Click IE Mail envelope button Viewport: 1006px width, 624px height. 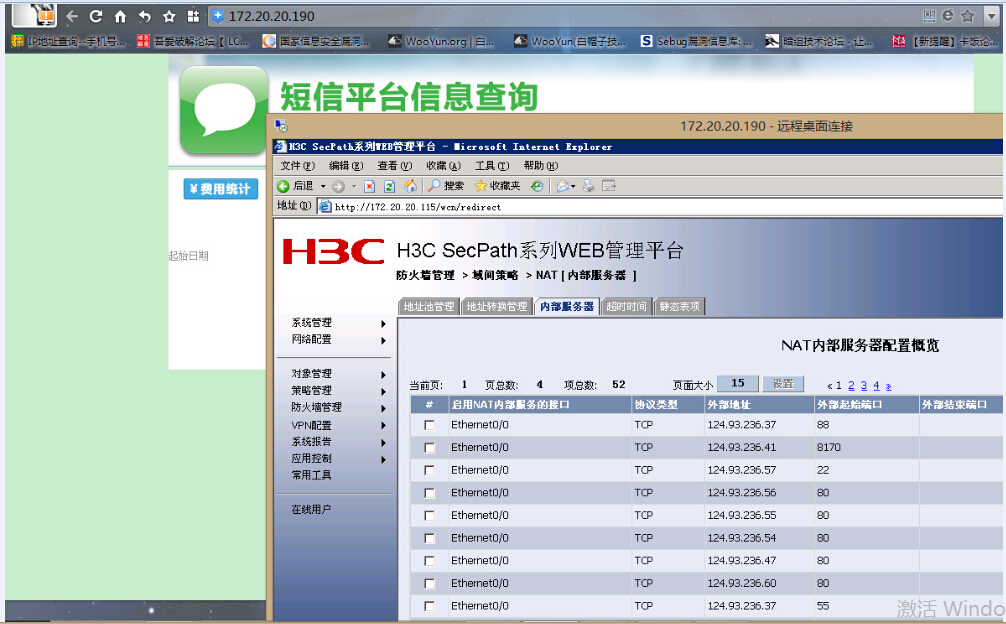point(563,186)
